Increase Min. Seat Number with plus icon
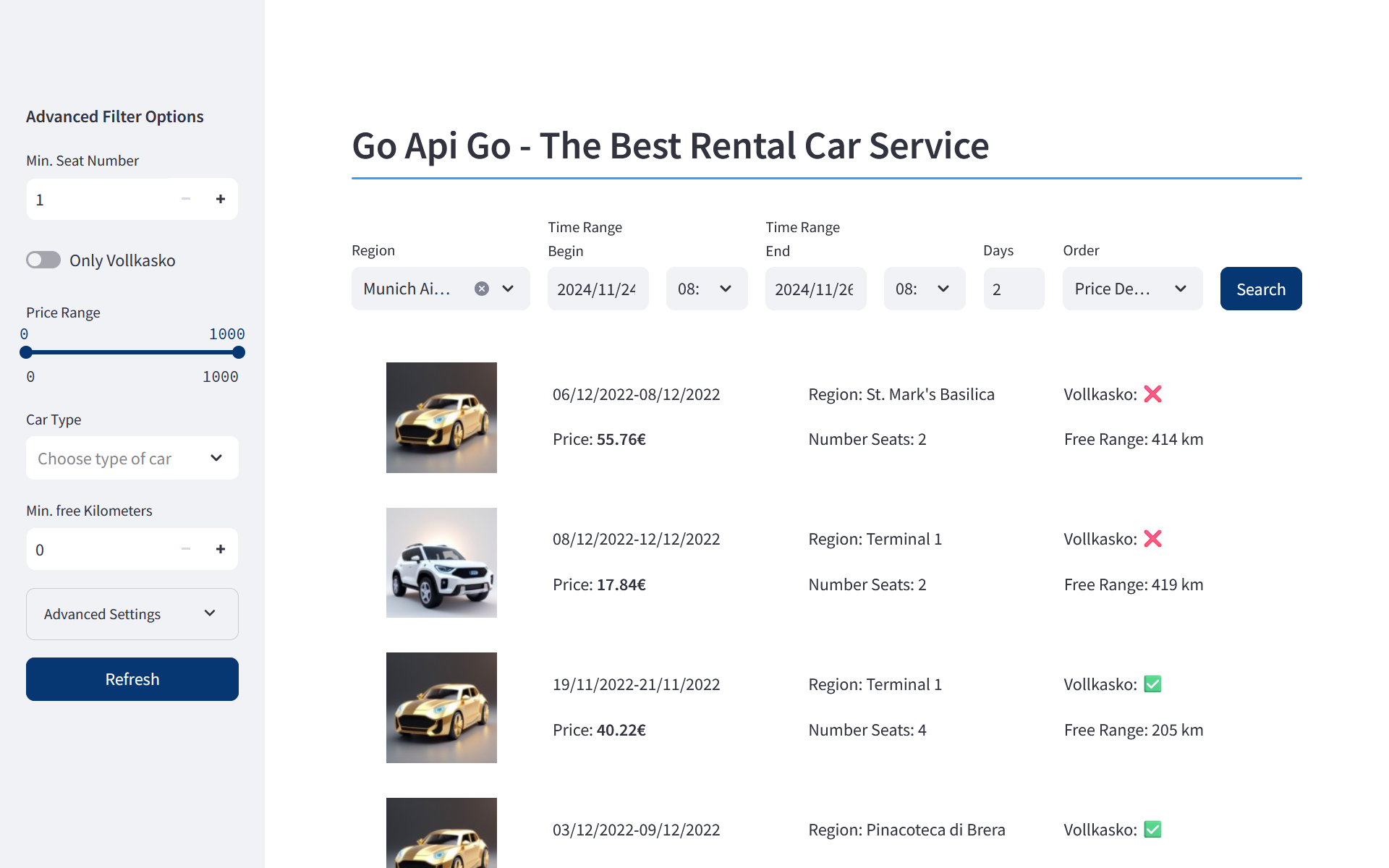 coord(221,199)
